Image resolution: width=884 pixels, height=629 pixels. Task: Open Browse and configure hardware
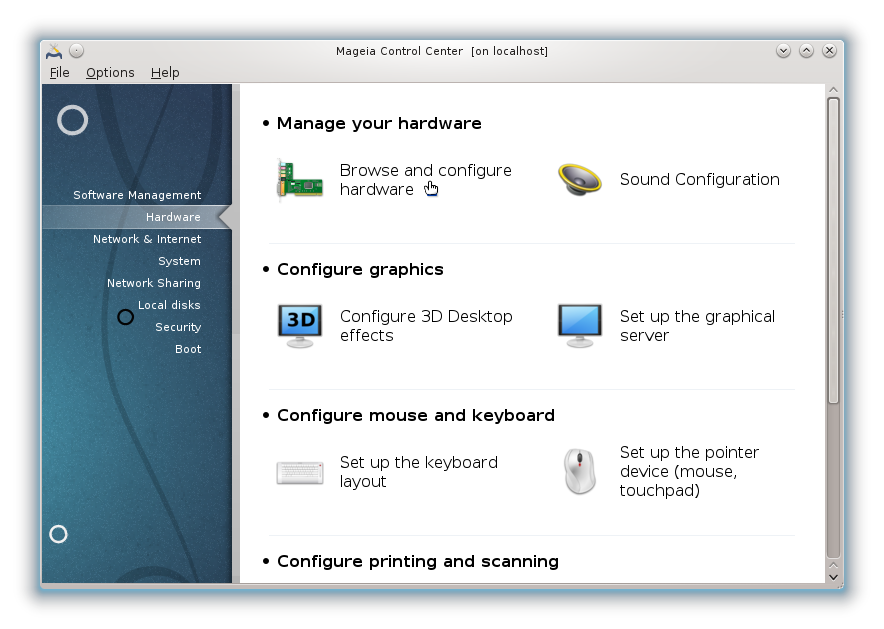(426, 179)
